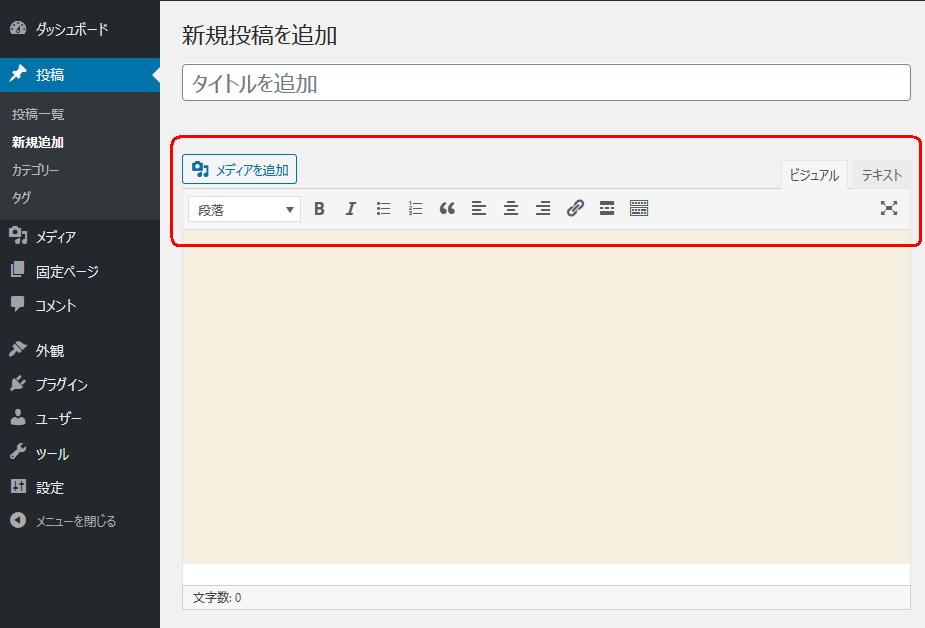Click the settings sliders icon
This screenshot has width=925, height=628.
click(x=18, y=486)
